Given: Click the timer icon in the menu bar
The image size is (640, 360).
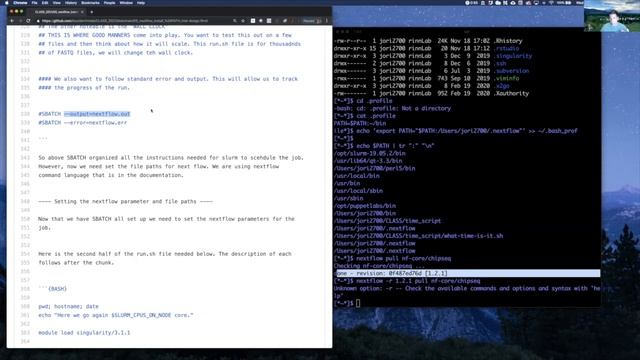Looking at the screenshot, I should [x=471, y=2].
